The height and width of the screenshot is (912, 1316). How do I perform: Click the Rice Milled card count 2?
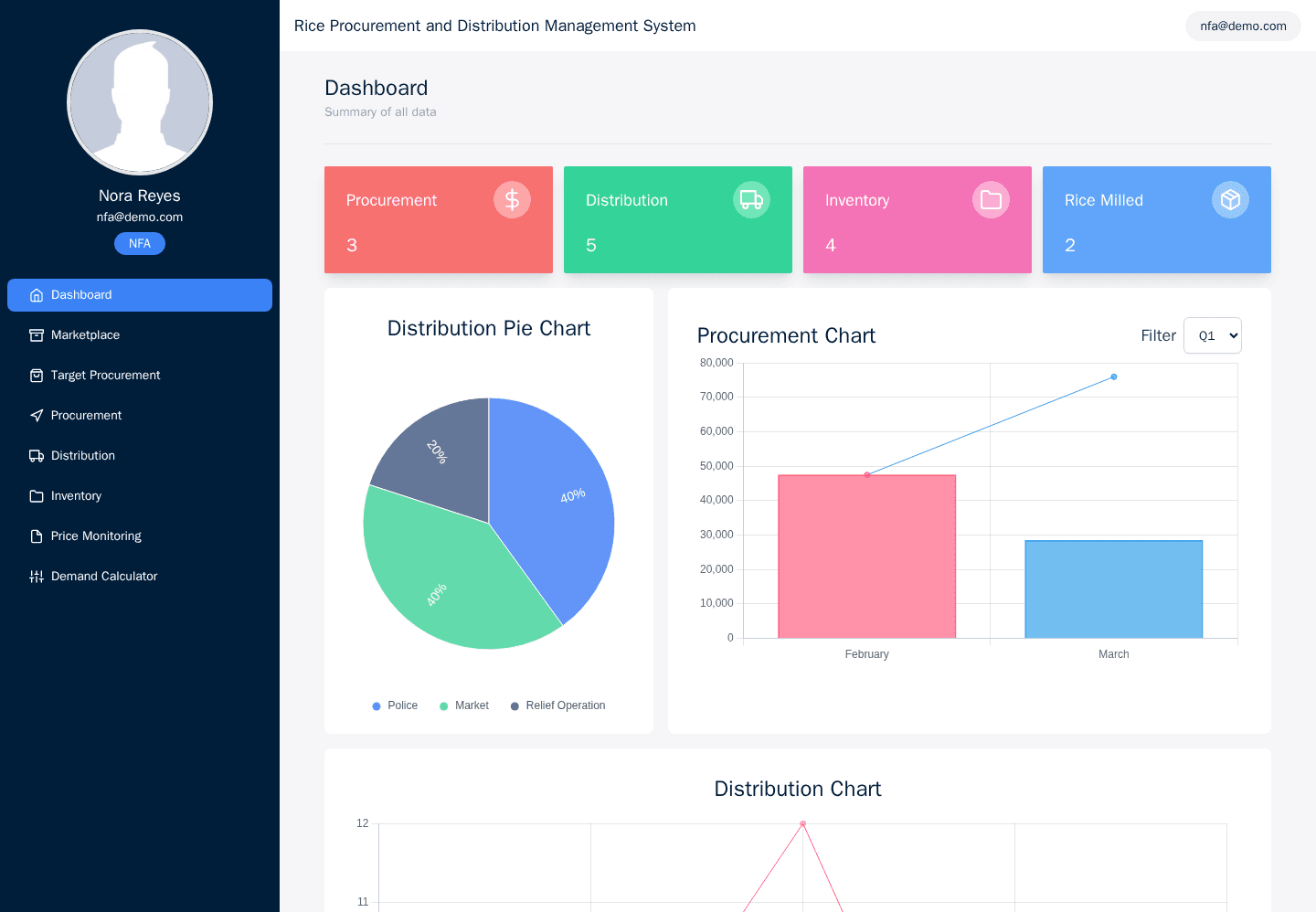pyautogui.click(x=1070, y=245)
